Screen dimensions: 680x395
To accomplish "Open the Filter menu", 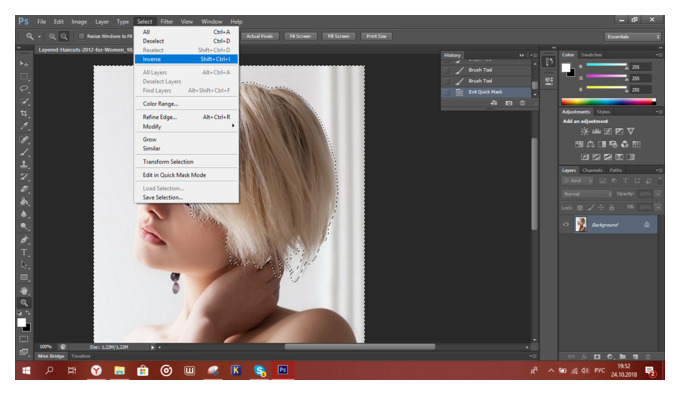I will (x=167, y=22).
